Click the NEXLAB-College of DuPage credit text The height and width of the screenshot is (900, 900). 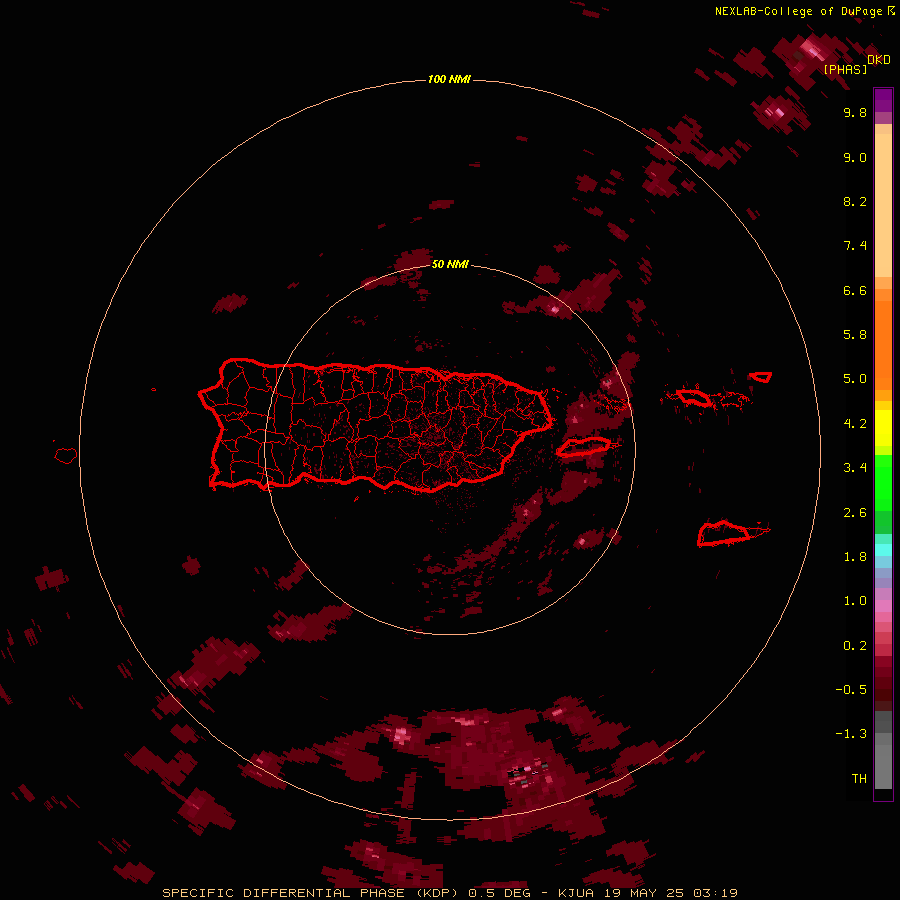[x=798, y=11]
